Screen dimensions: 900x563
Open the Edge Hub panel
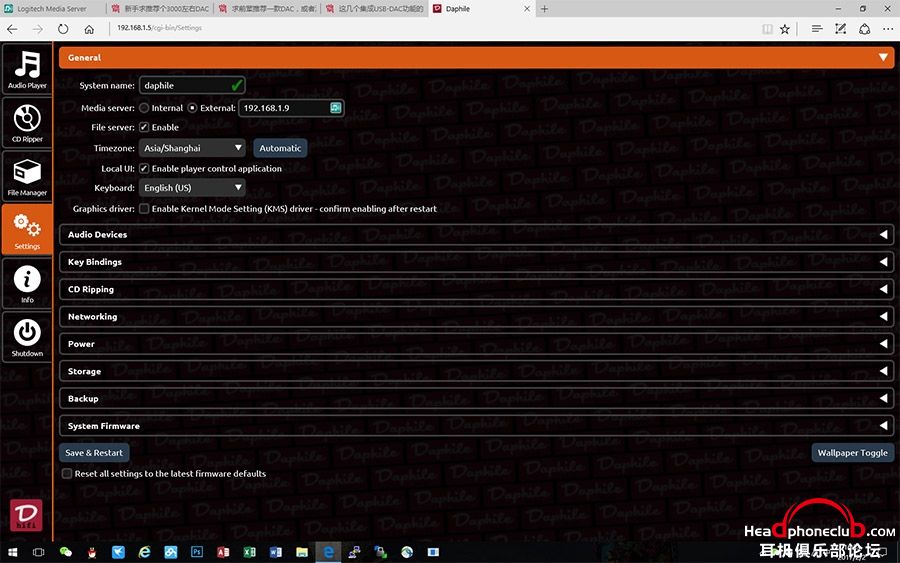point(817,29)
